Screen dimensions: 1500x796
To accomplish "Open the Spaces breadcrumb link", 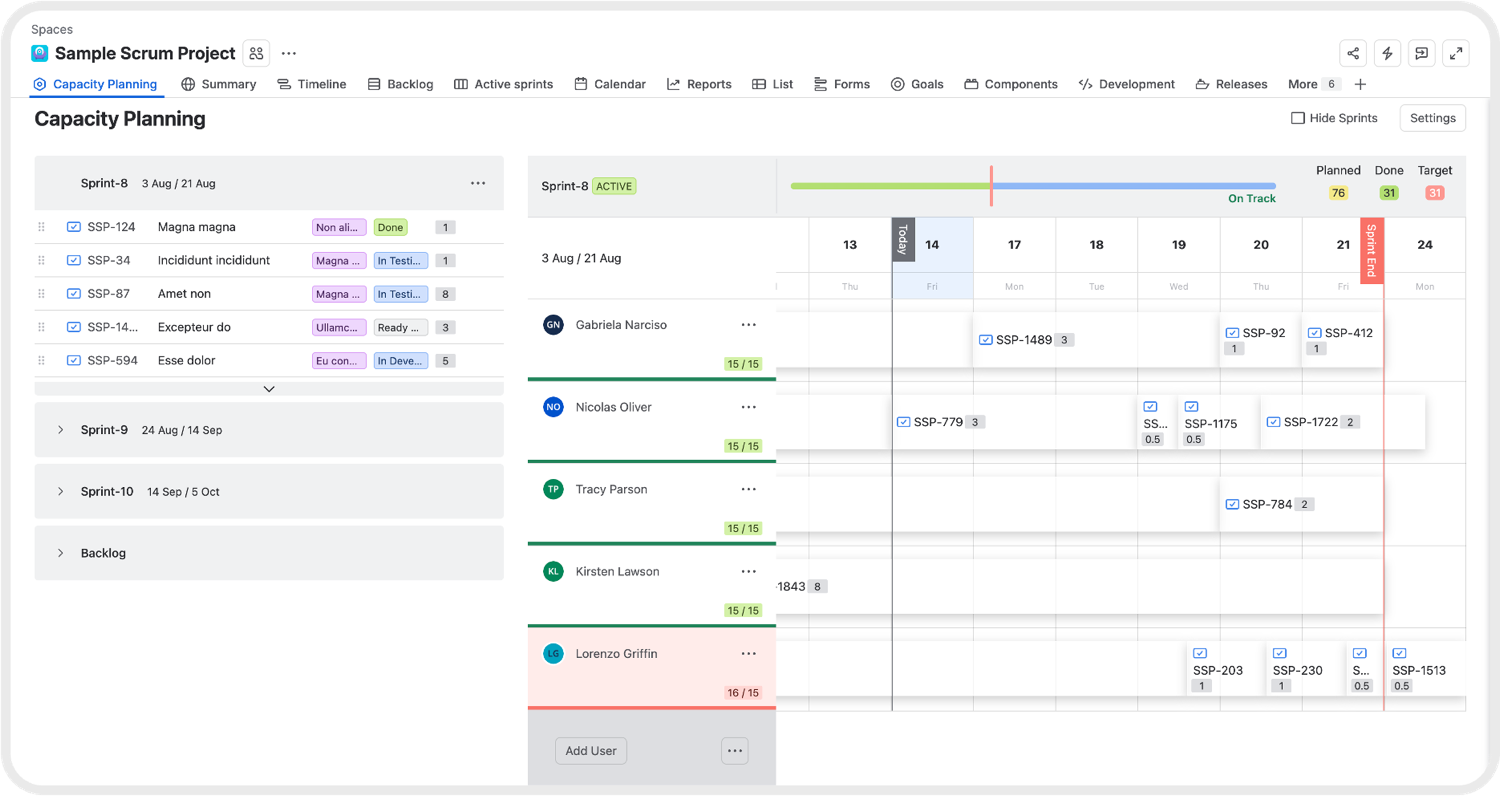I will (52, 30).
